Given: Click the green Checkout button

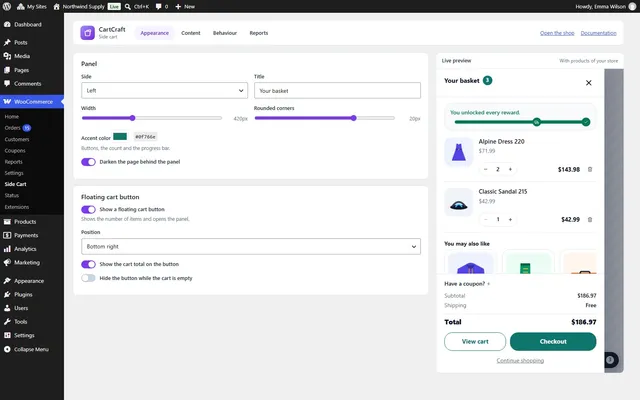Looking at the screenshot, I should [553, 342].
